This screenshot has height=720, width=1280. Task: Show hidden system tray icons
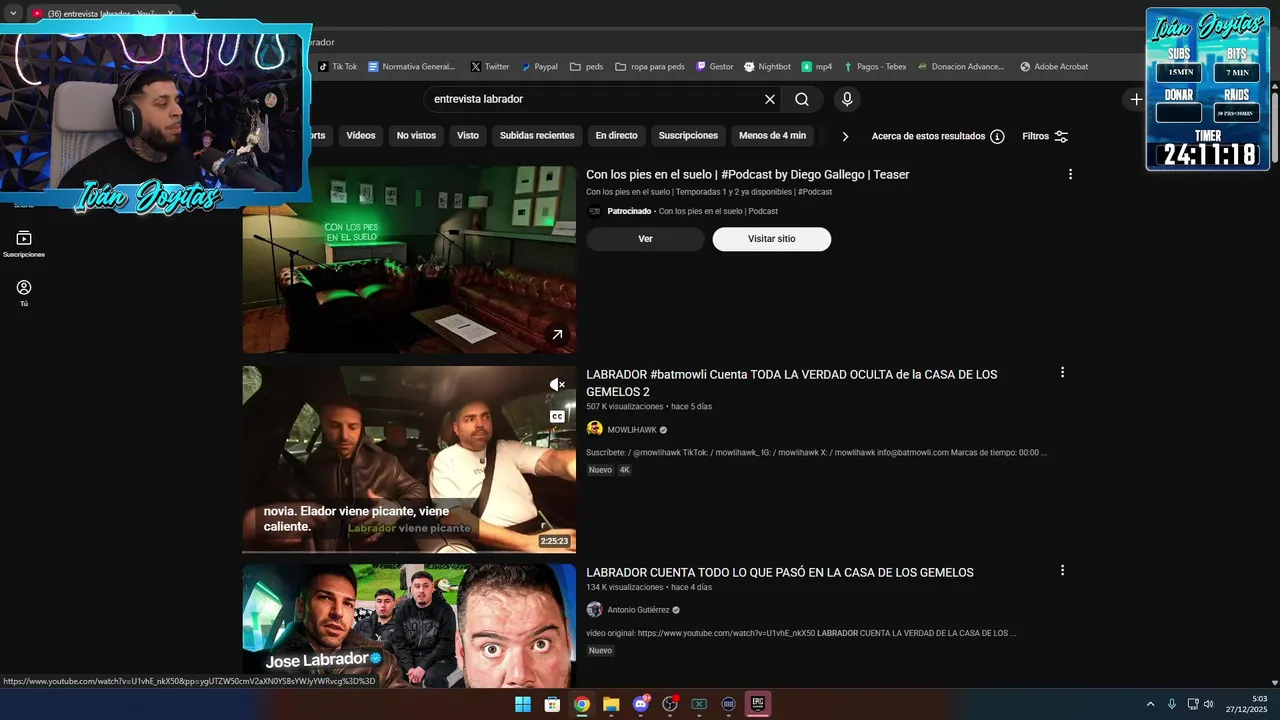point(1150,704)
